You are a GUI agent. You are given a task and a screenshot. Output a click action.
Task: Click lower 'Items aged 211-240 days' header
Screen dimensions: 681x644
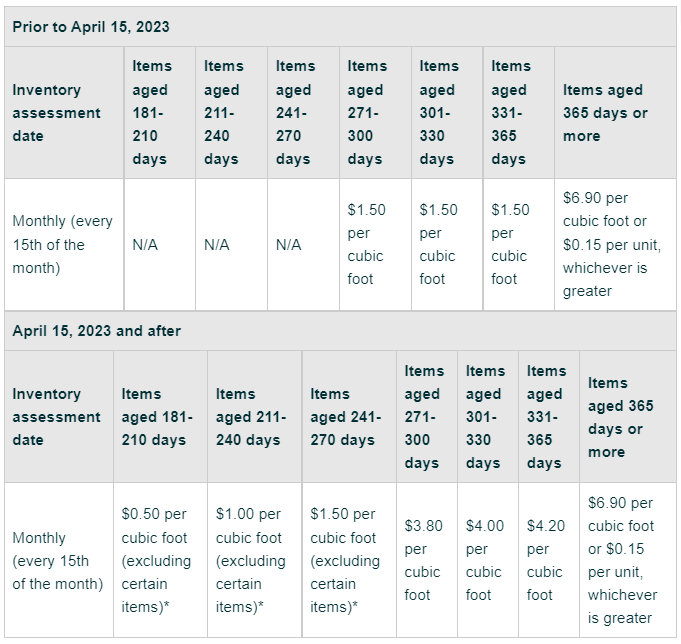click(255, 417)
